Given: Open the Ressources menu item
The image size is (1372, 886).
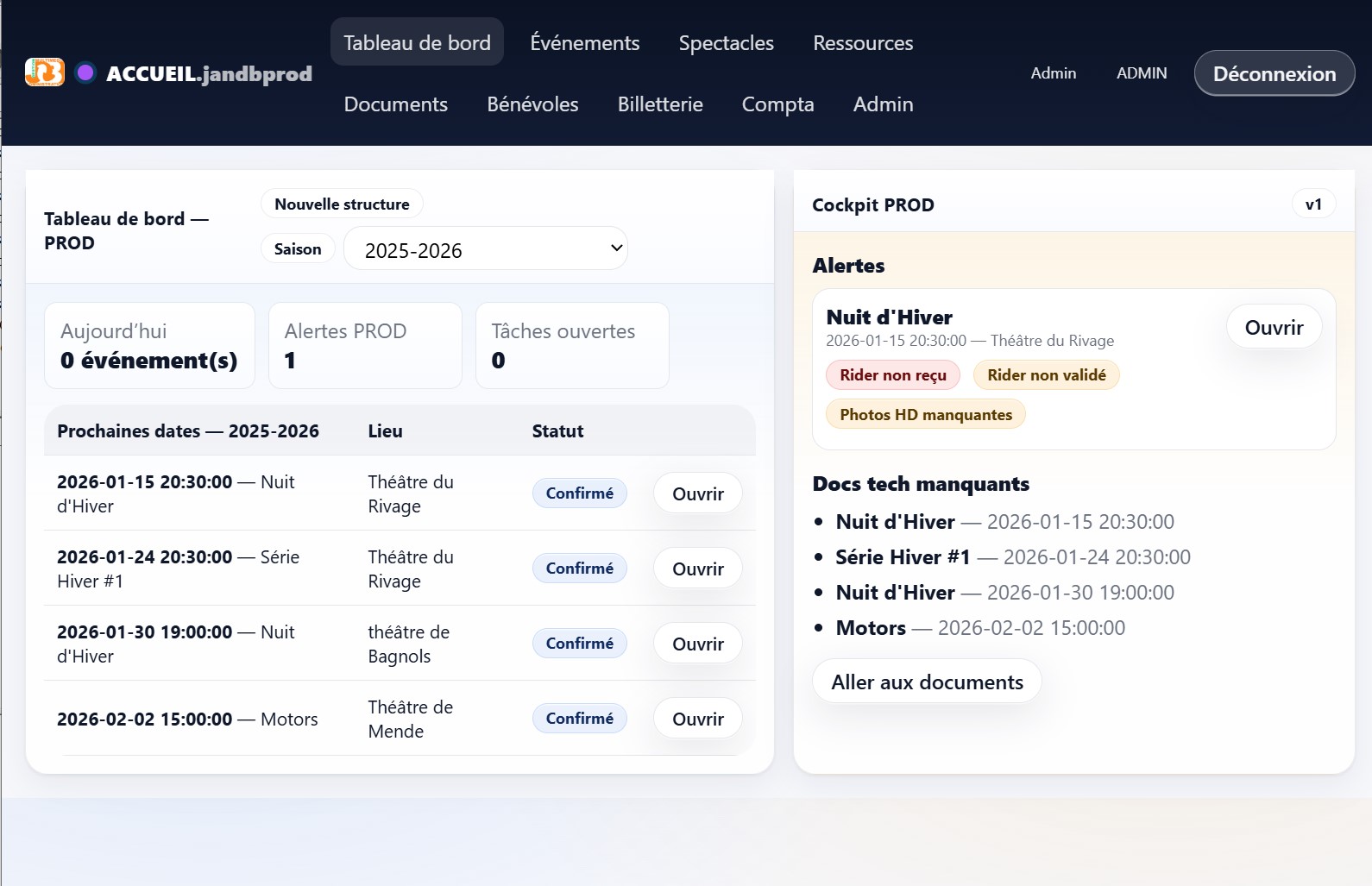Looking at the screenshot, I should [x=862, y=42].
